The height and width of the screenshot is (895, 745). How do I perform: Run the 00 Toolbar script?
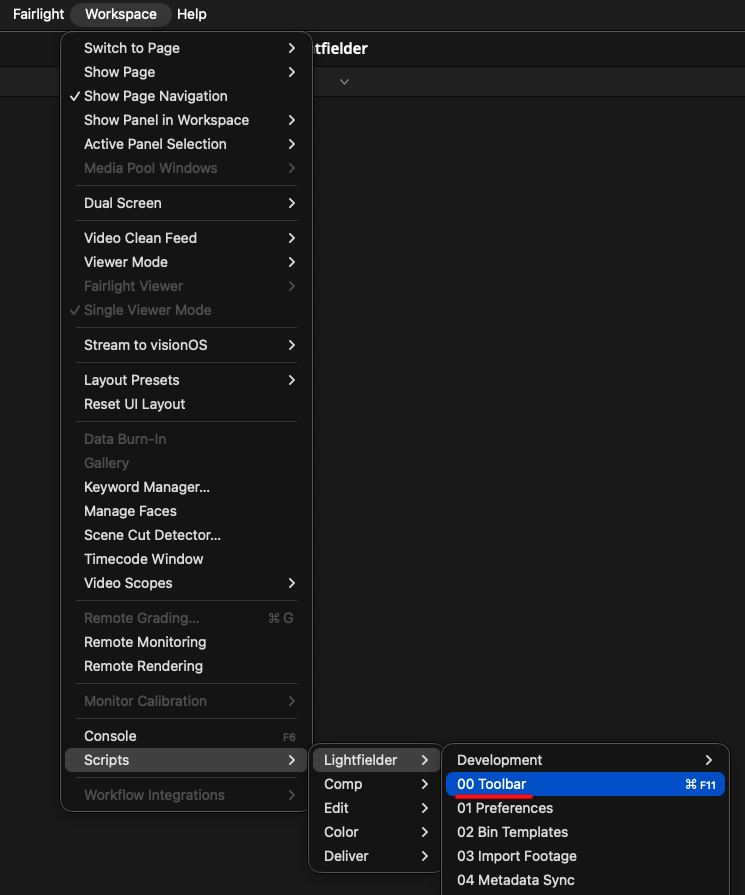coord(585,784)
